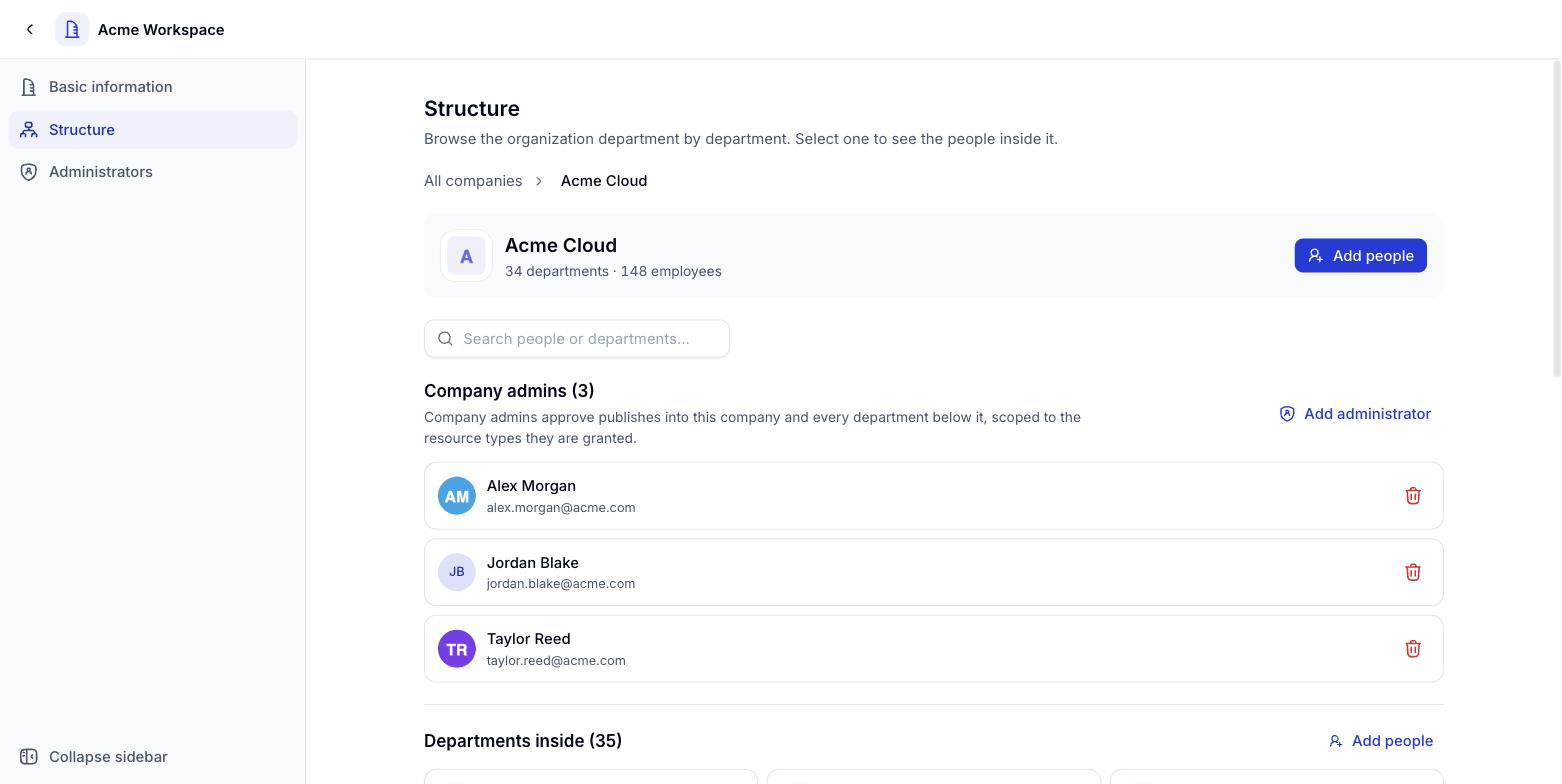The width and height of the screenshot is (1562, 784).
Task: Delete Alex Morgan from company admins
Action: (x=1413, y=496)
